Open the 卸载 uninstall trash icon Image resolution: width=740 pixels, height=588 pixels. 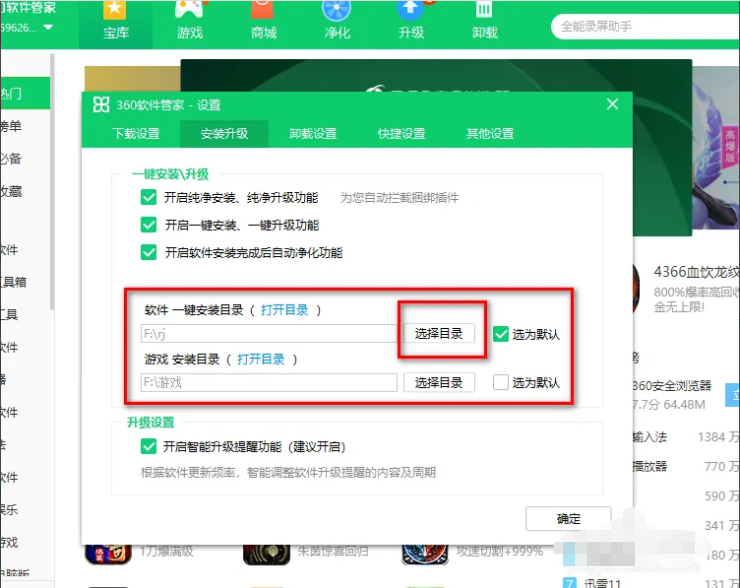(x=485, y=11)
